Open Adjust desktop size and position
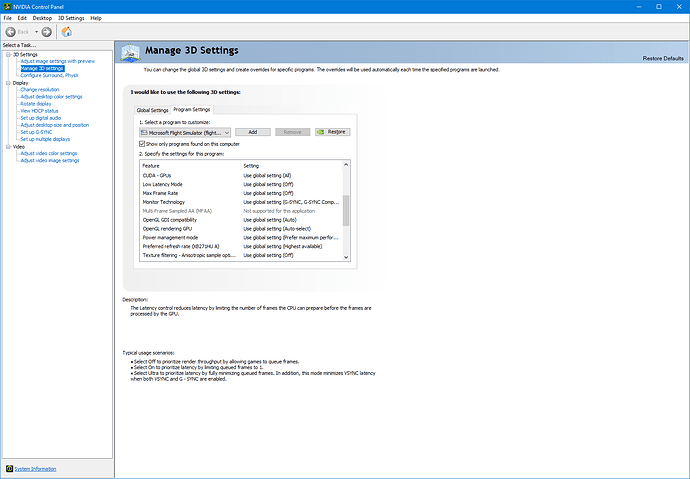This screenshot has width=690, height=479. click(55, 125)
